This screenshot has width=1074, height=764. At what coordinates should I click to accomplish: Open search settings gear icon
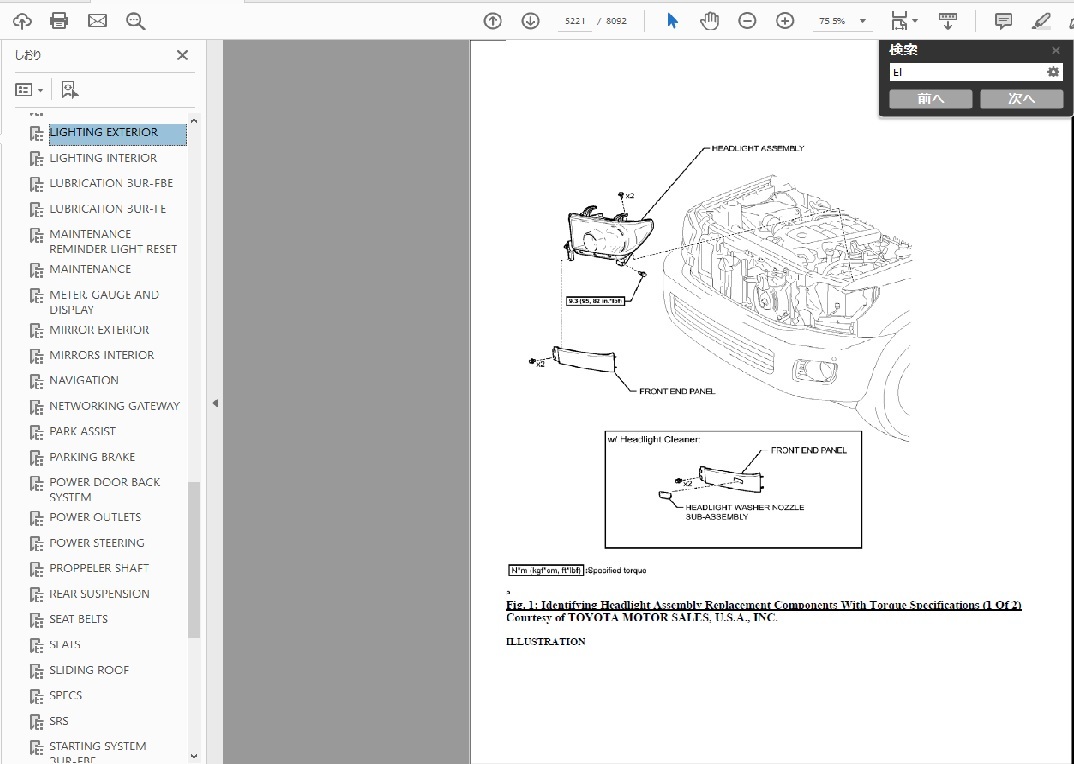1053,72
